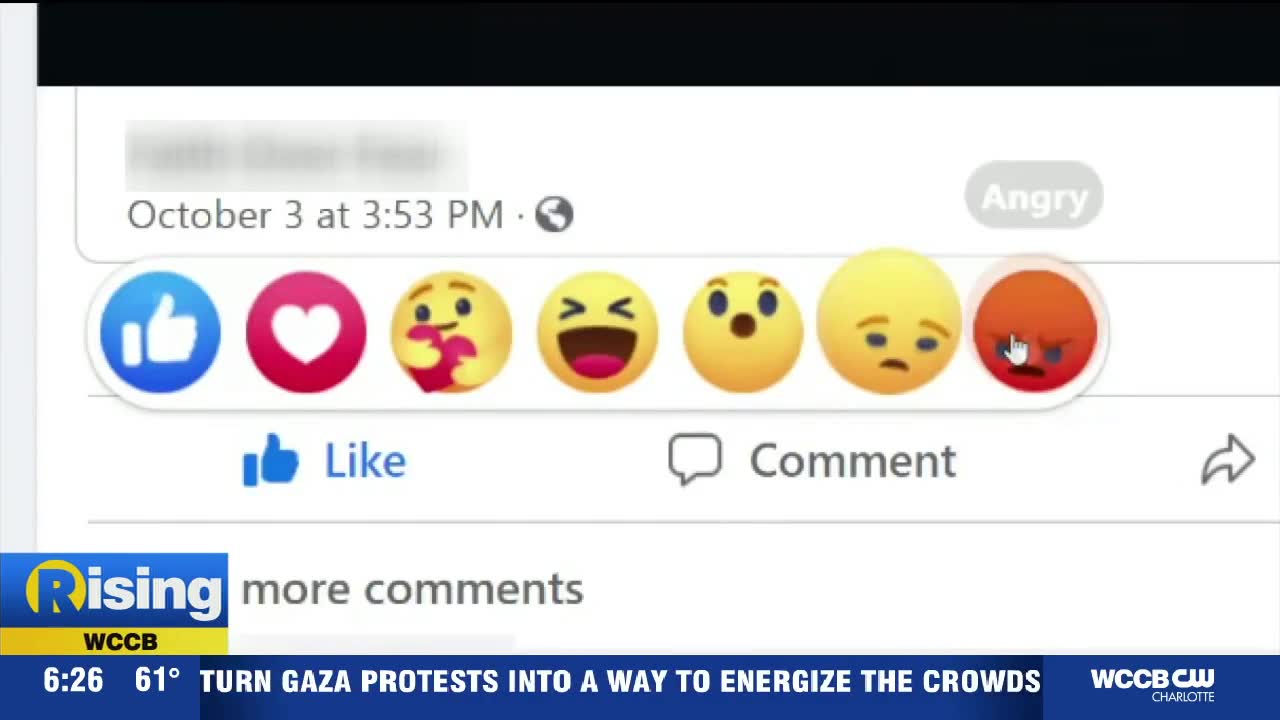Open the Comment button
Viewport: 1280px width, 720px height.
[813, 461]
